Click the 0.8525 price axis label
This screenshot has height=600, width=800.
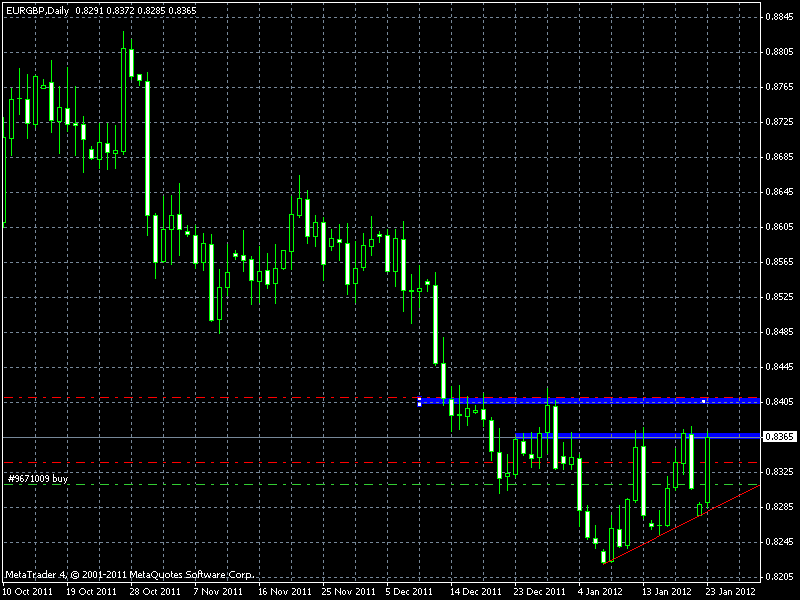pyautogui.click(x=780, y=296)
